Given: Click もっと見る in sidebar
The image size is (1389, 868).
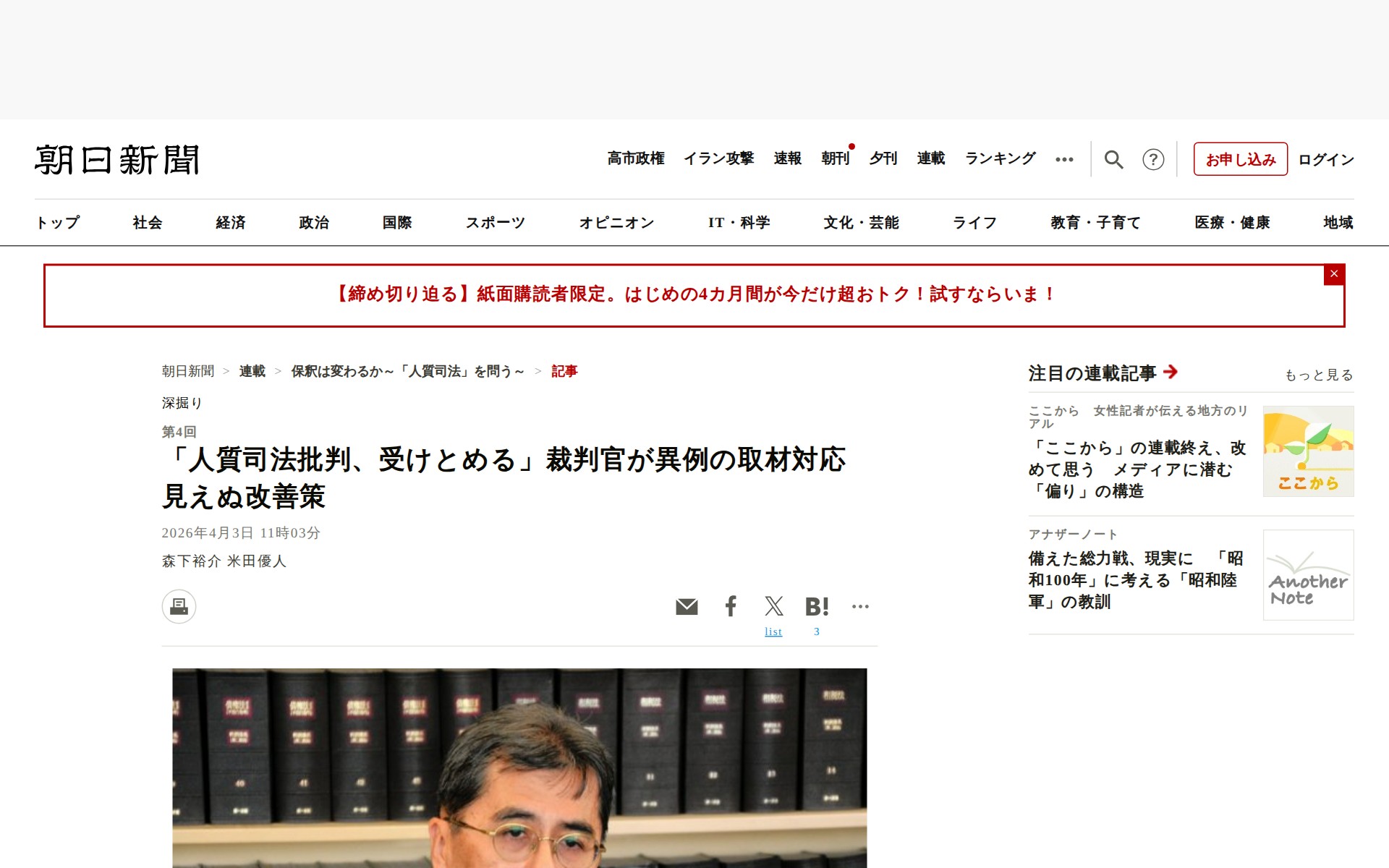Looking at the screenshot, I should [1318, 375].
